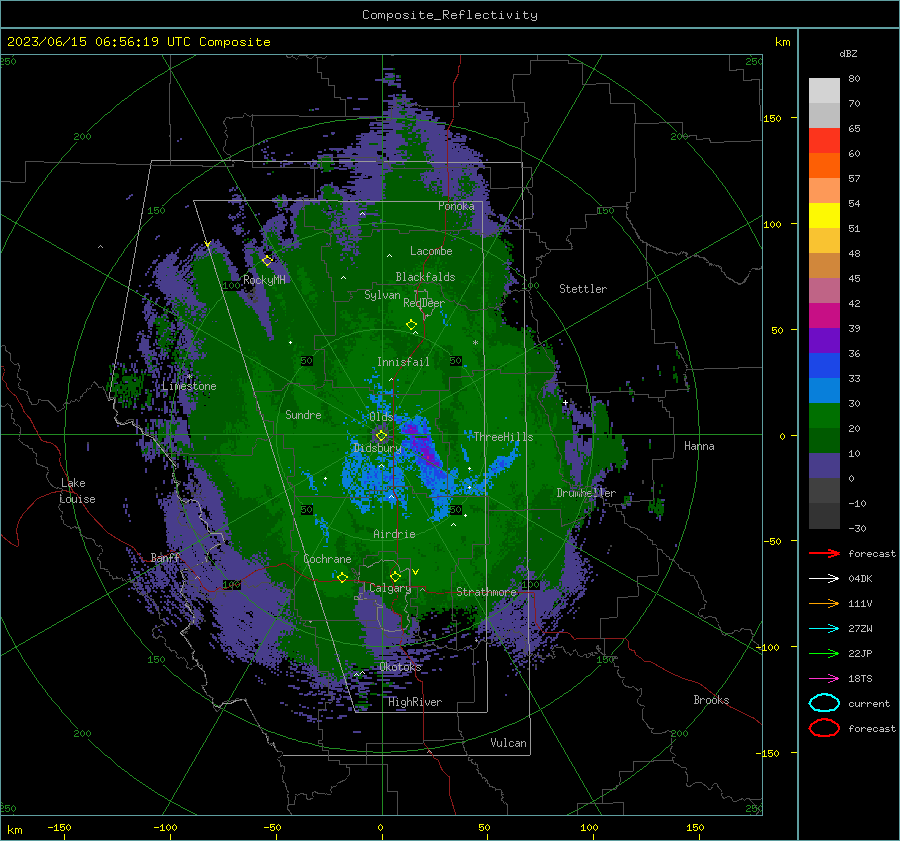Click the '-150' tick on bottom axis

[x=59, y=827]
